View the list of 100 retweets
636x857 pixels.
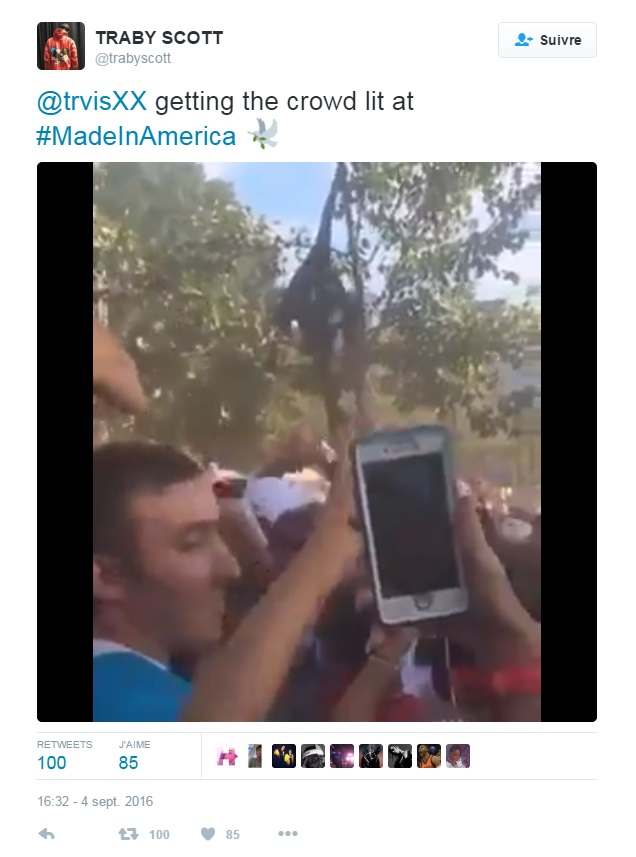coord(64,755)
